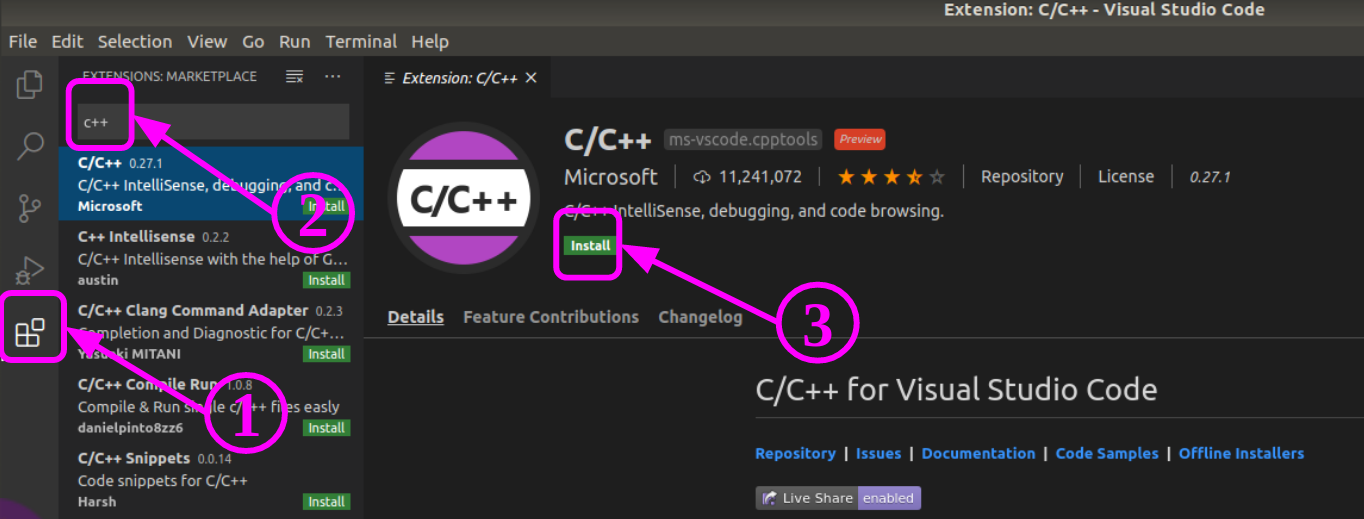Open the Offline Installers link
This screenshot has width=1364, height=519.
coord(1241,453)
